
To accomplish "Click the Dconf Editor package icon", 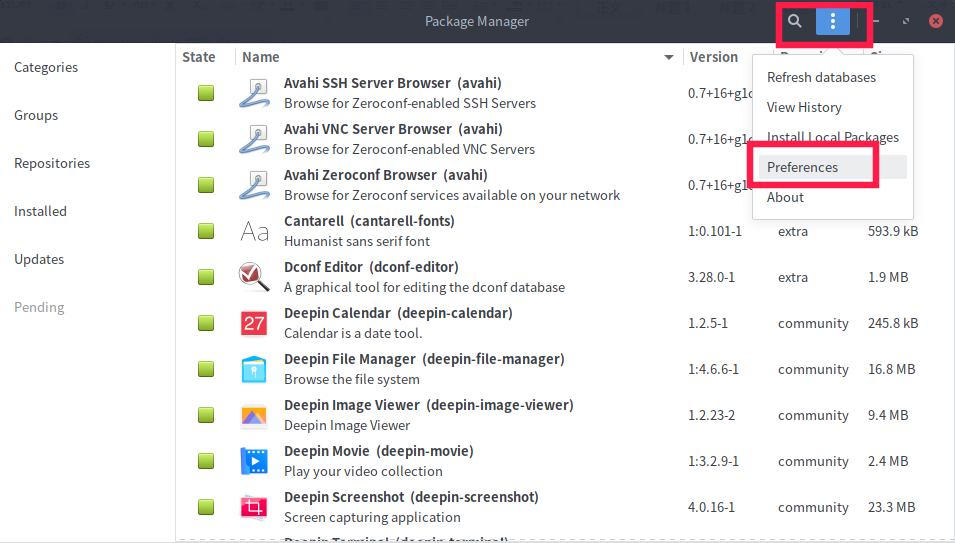I will 254,277.
